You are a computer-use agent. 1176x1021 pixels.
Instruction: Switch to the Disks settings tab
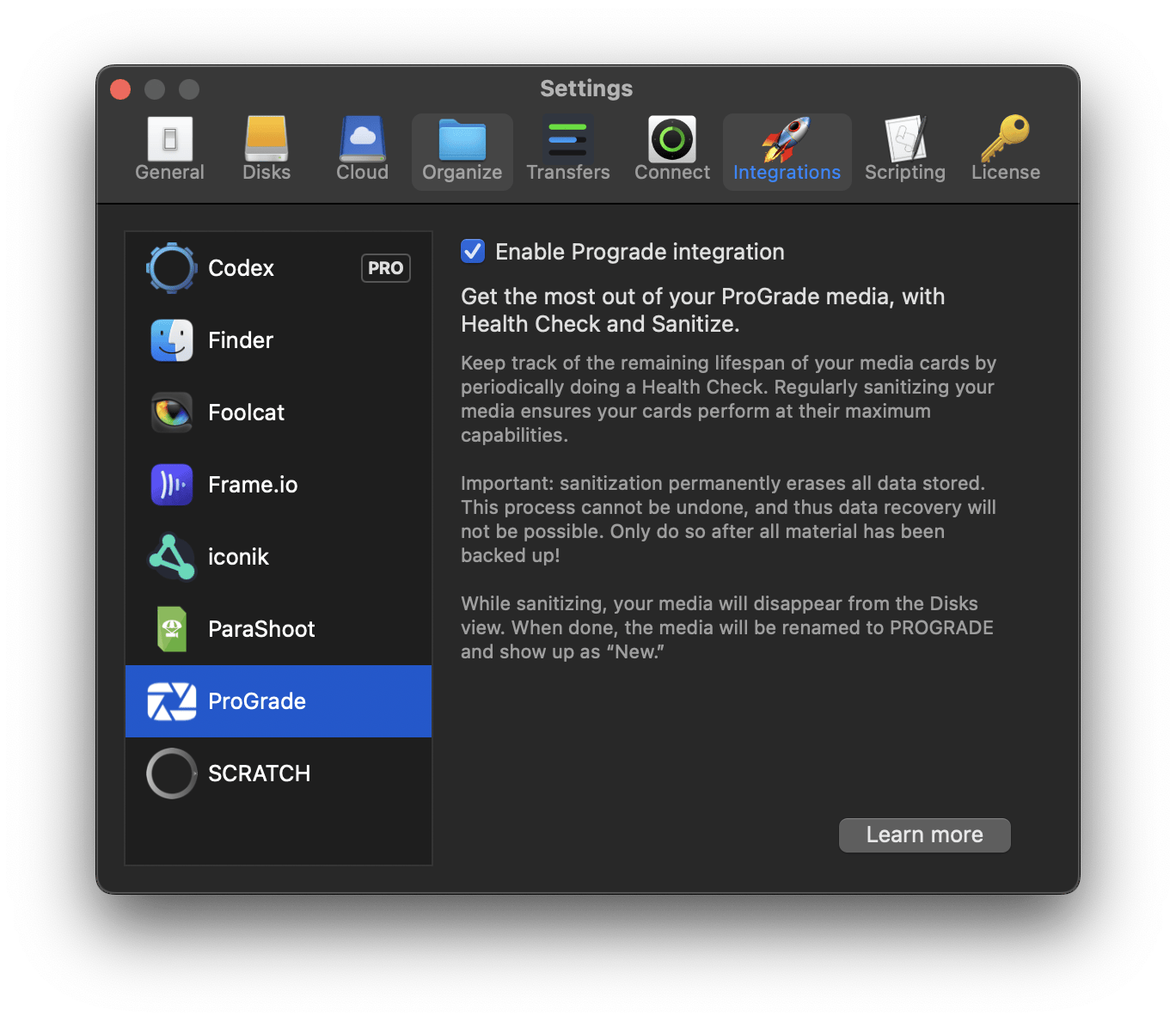[x=266, y=150]
